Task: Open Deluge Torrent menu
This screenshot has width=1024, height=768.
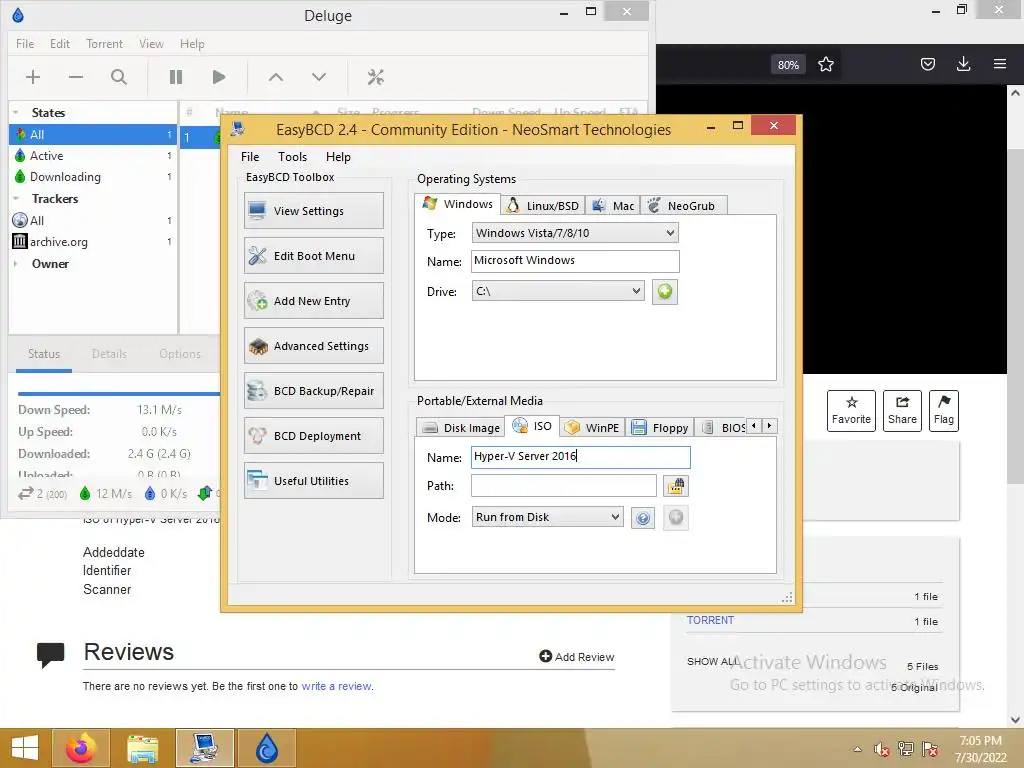Action: click(104, 44)
